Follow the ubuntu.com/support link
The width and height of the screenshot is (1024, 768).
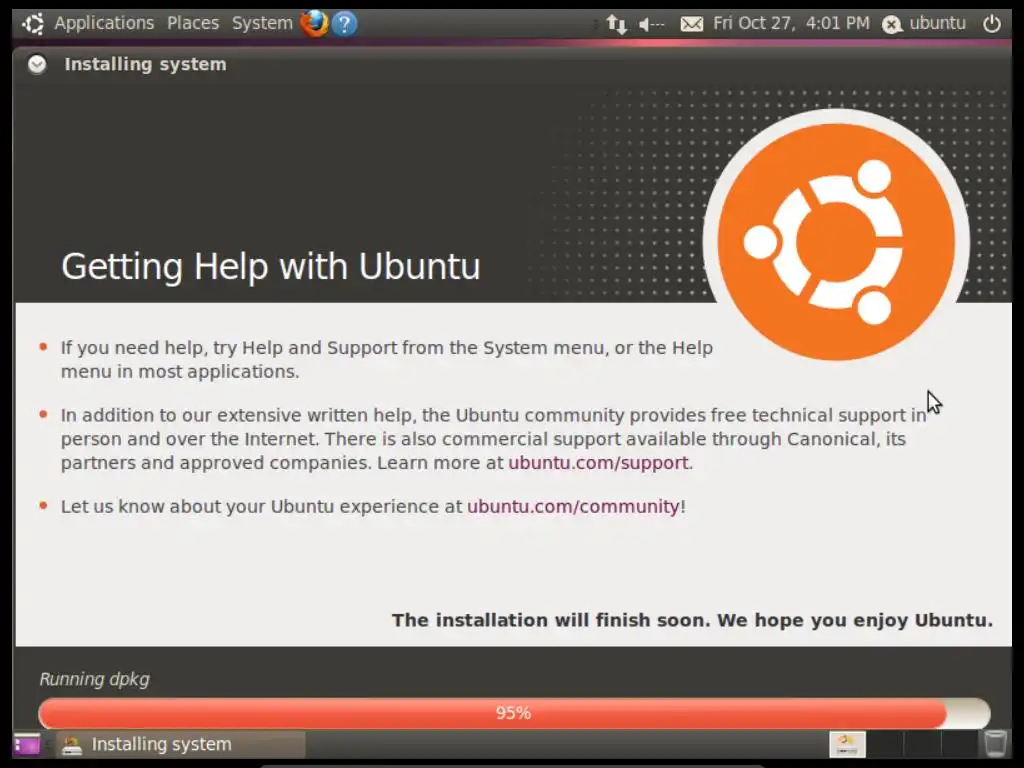point(598,463)
